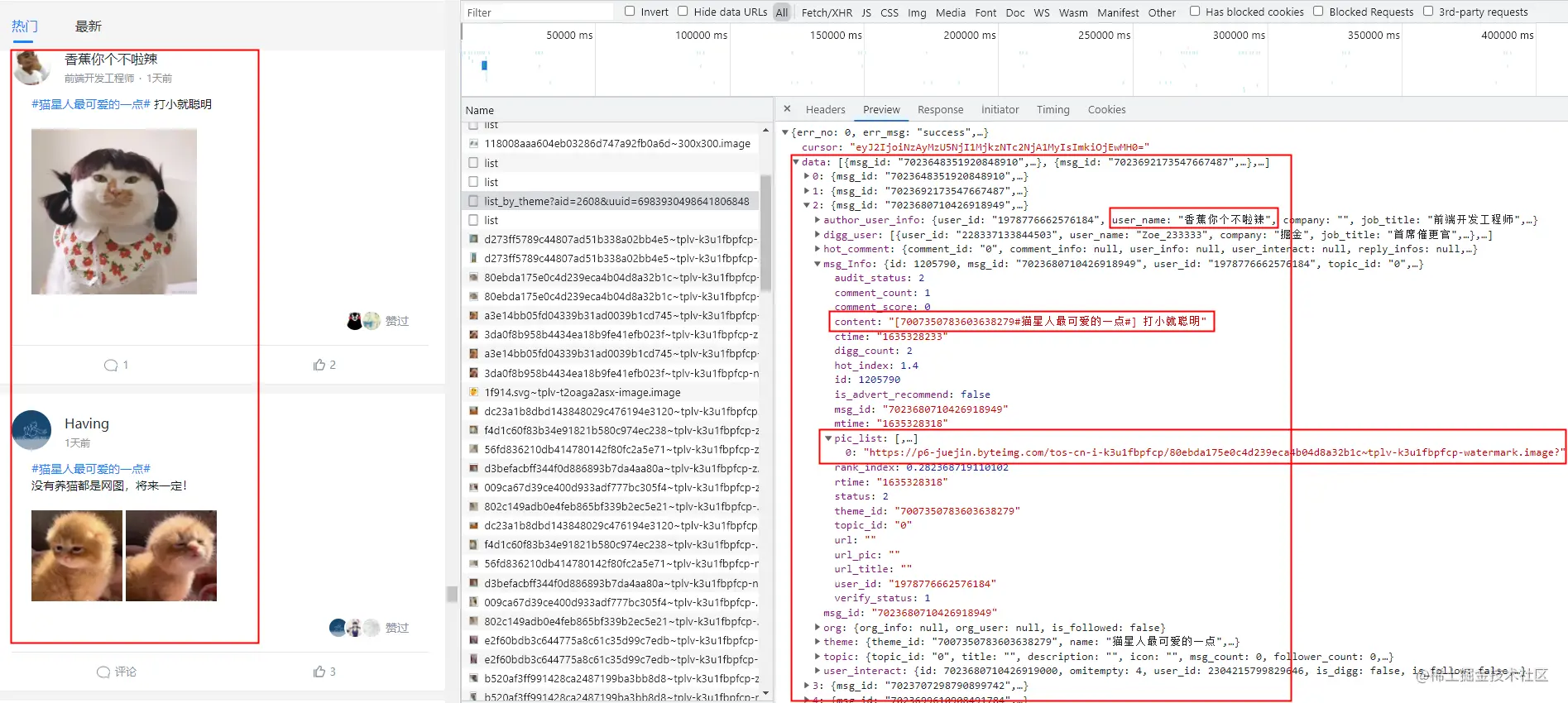Close the request details panel with the X
The image size is (1568, 703).
click(787, 109)
